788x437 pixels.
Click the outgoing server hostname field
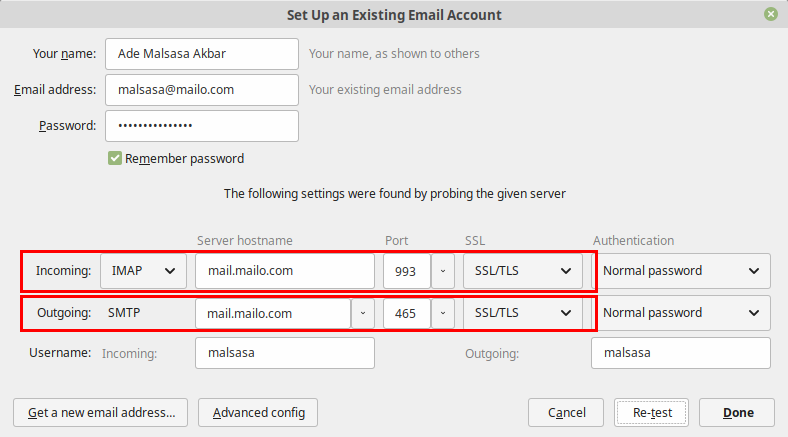point(272,313)
